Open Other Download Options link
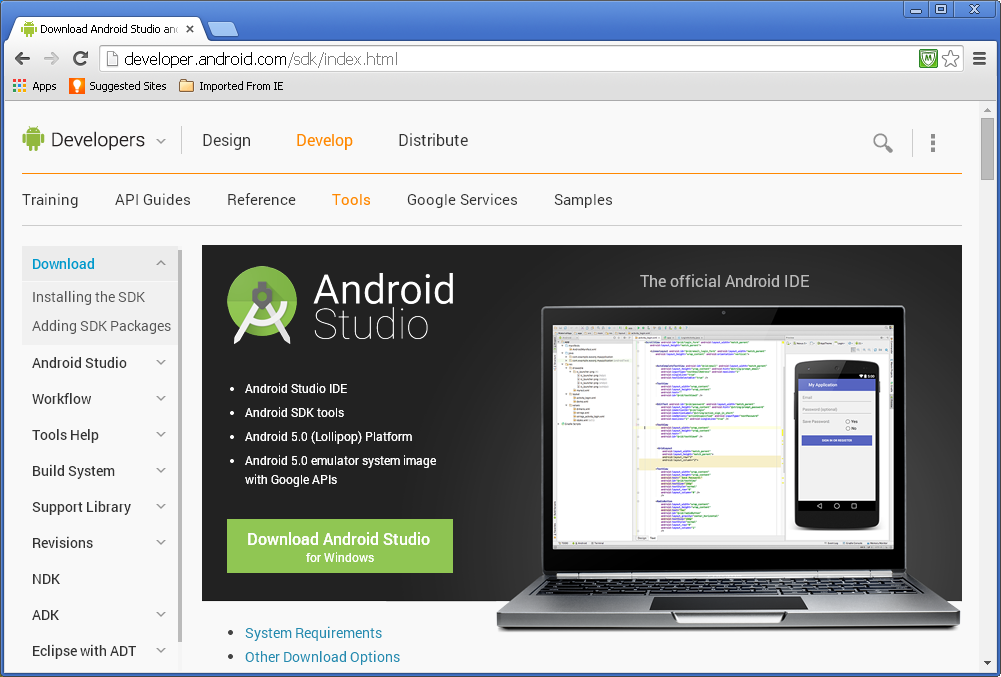Image resolution: width=1001 pixels, height=677 pixels. (322, 657)
